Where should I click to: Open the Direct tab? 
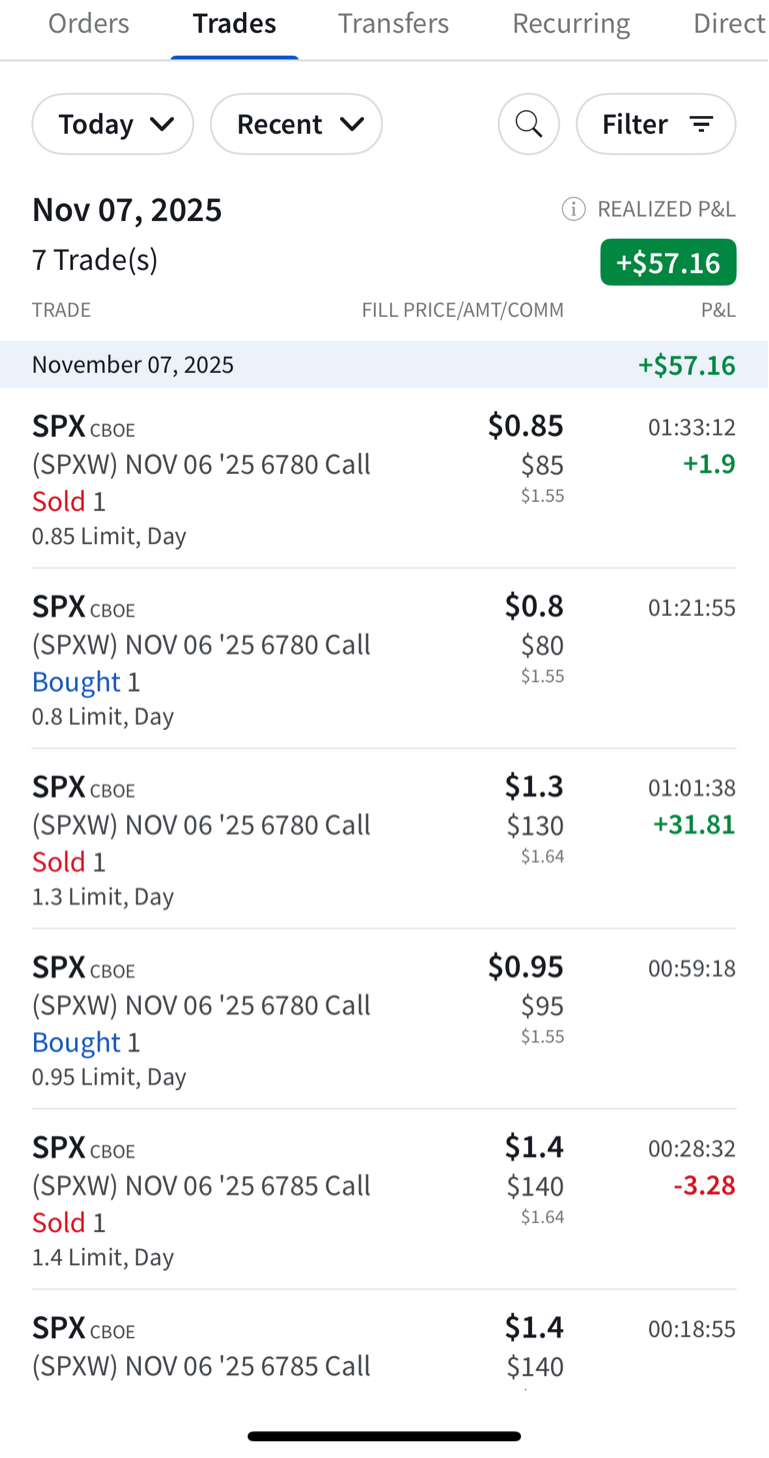point(729,24)
